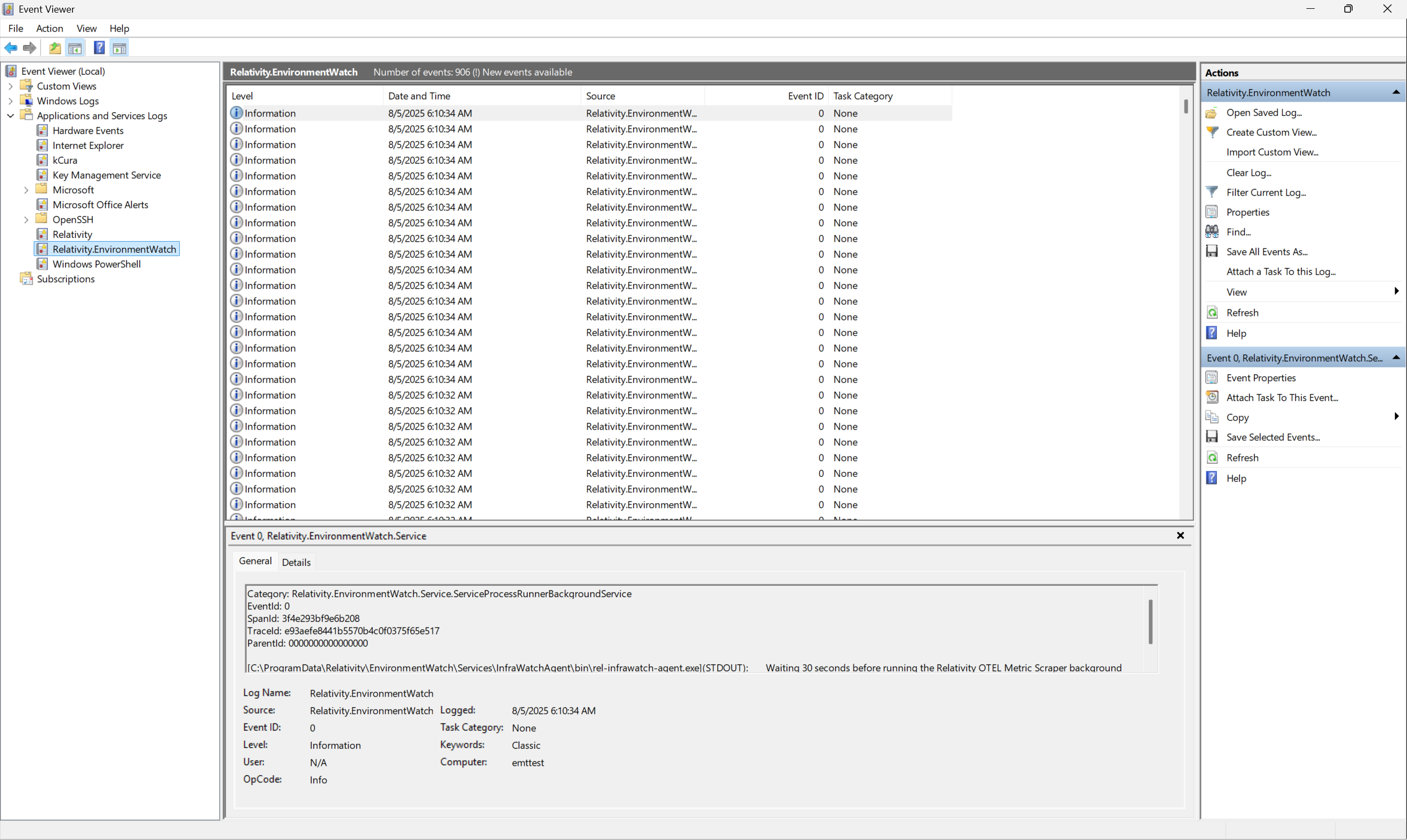Open the View submenu arrow in Actions
The width and height of the screenshot is (1407, 840).
pos(1396,292)
